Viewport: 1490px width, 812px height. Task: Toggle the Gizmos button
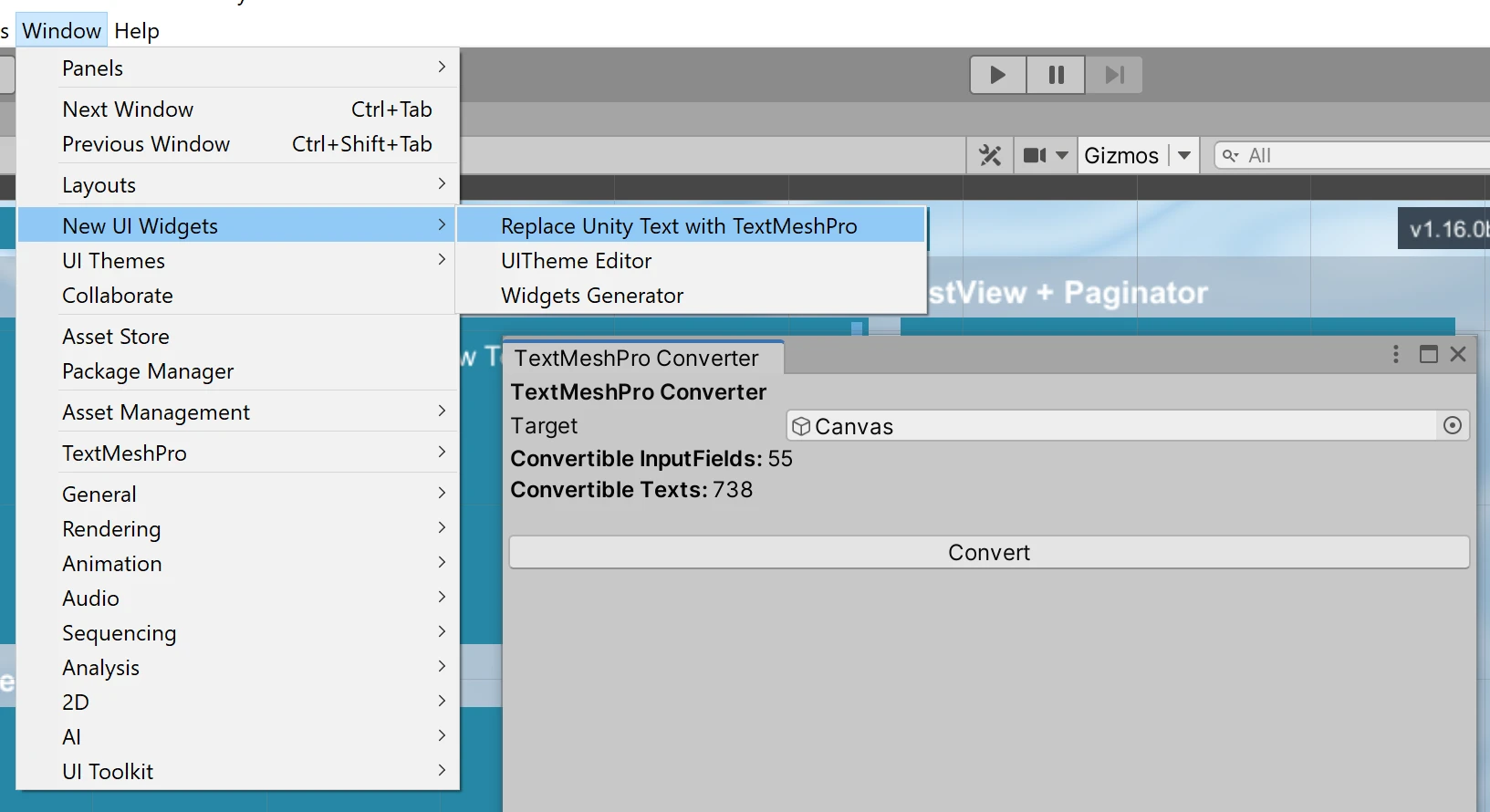point(1121,155)
